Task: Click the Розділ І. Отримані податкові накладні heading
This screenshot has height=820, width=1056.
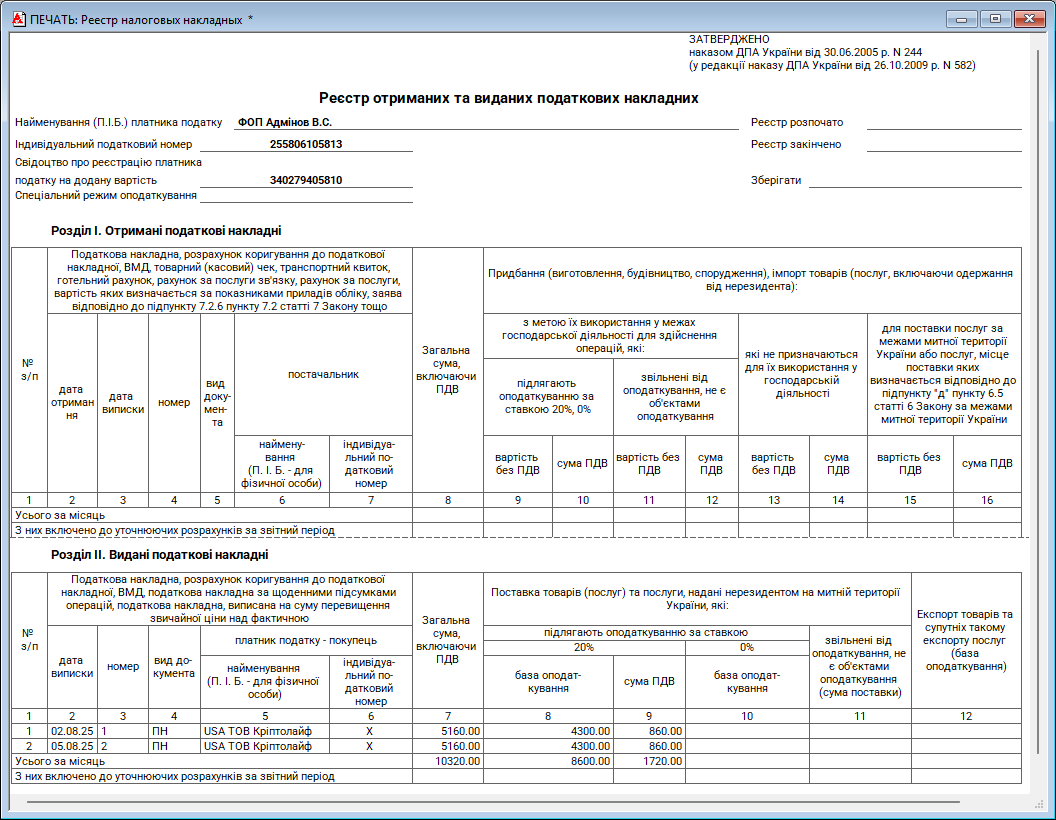Action: click(x=166, y=230)
